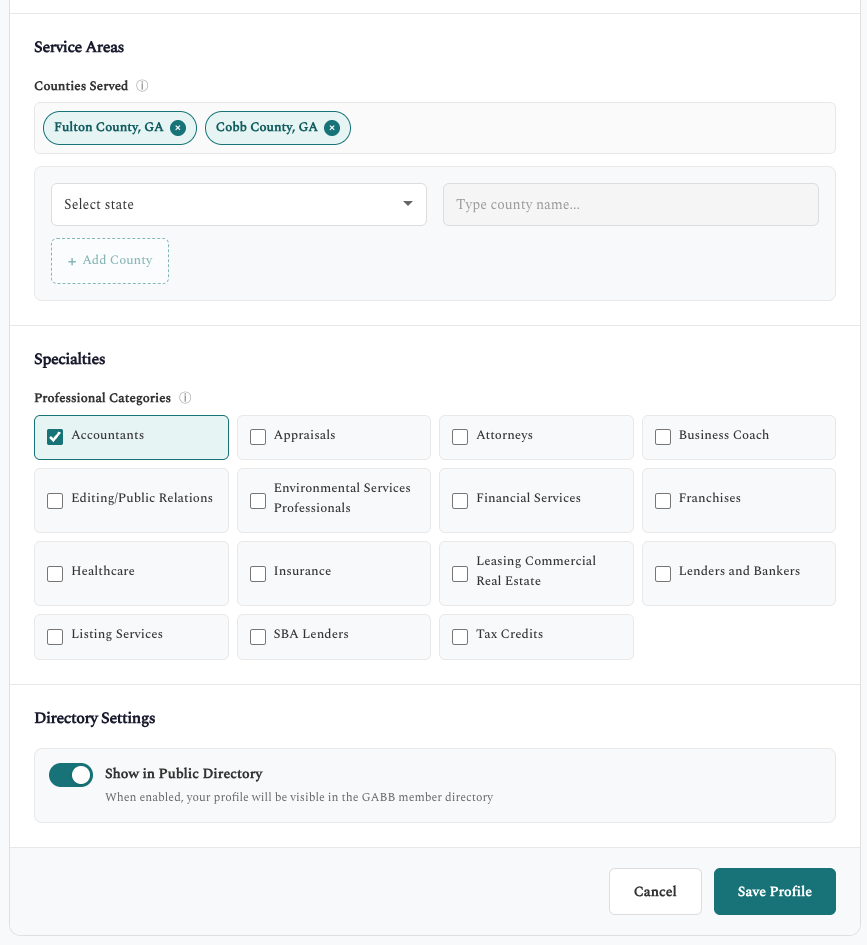Check the Tax Credits category
The width and height of the screenshot is (867, 945).
pyautogui.click(x=460, y=636)
